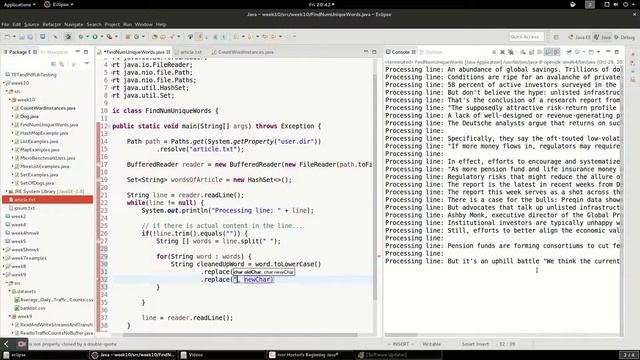Screen dimensions: 640x360
Task: Select ipsum.txt in Package Explorer
Action: pos(24,208)
